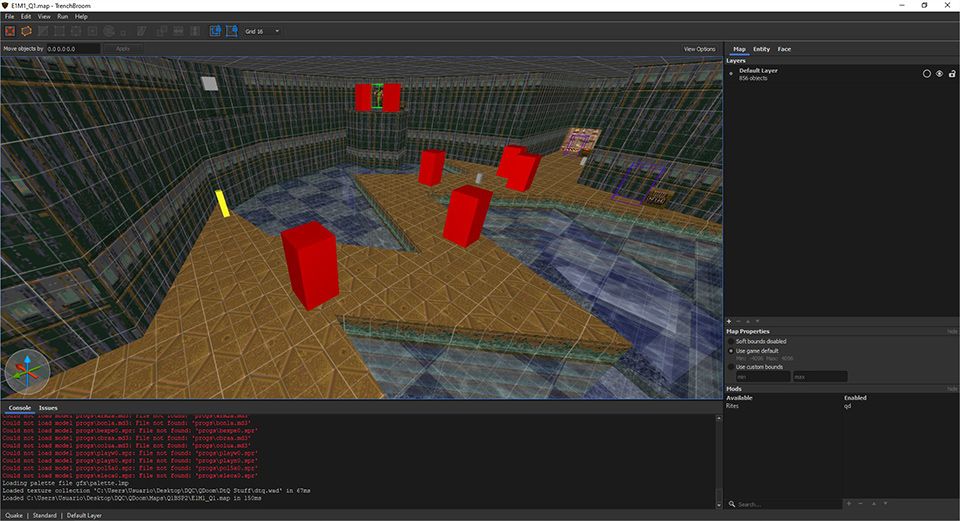
Task: Toggle texture lock icon in toolbar
Action: [216, 31]
